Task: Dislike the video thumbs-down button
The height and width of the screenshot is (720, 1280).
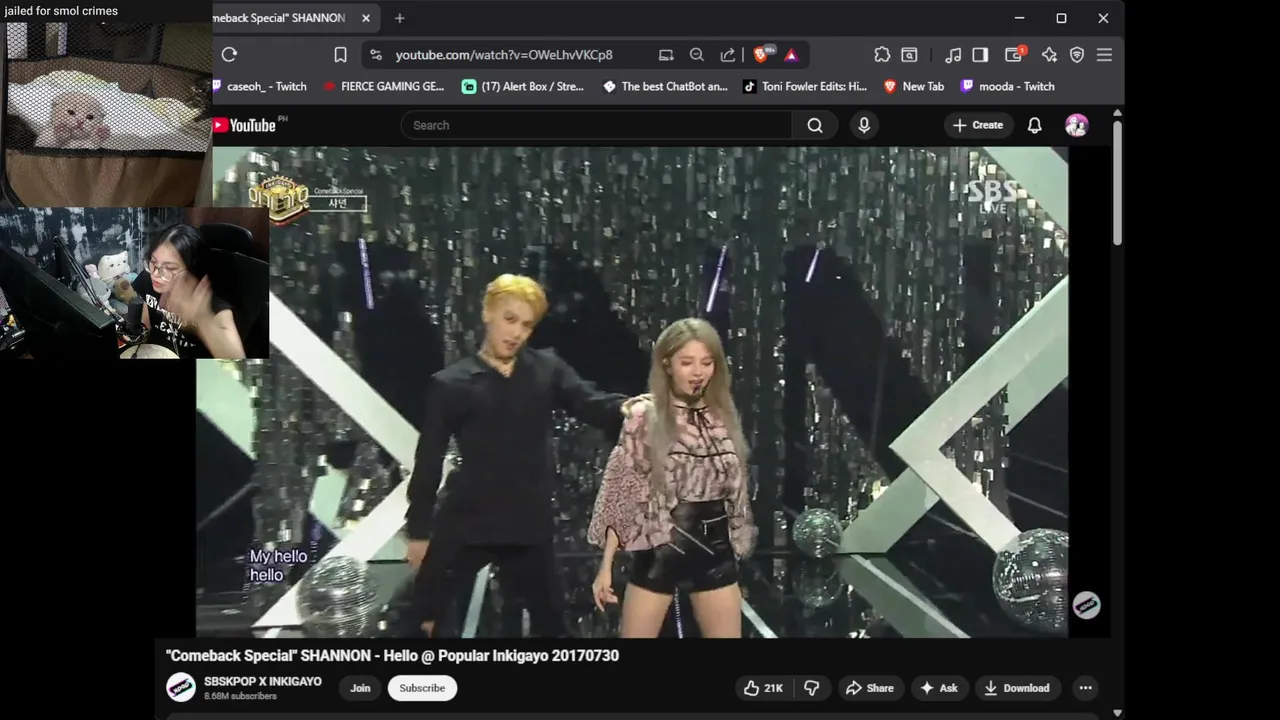Action: [x=812, y=688]
